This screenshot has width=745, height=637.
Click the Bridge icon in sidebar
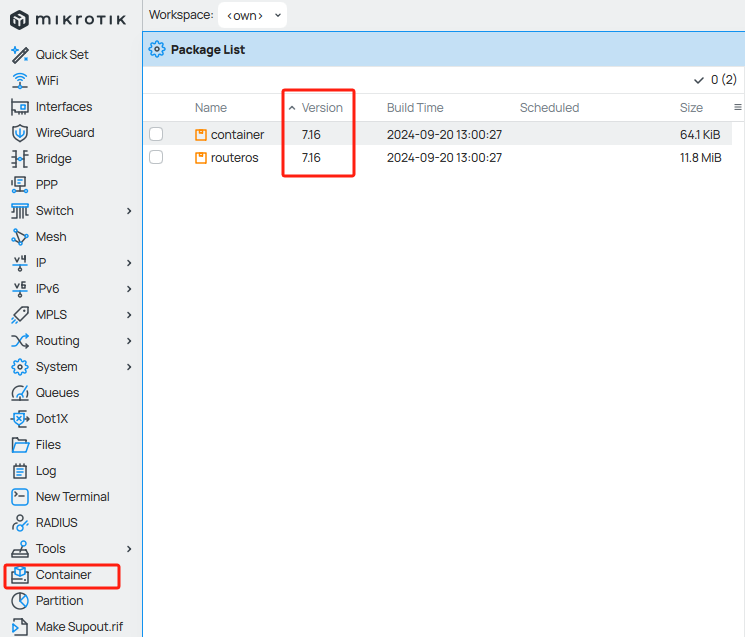19,159
